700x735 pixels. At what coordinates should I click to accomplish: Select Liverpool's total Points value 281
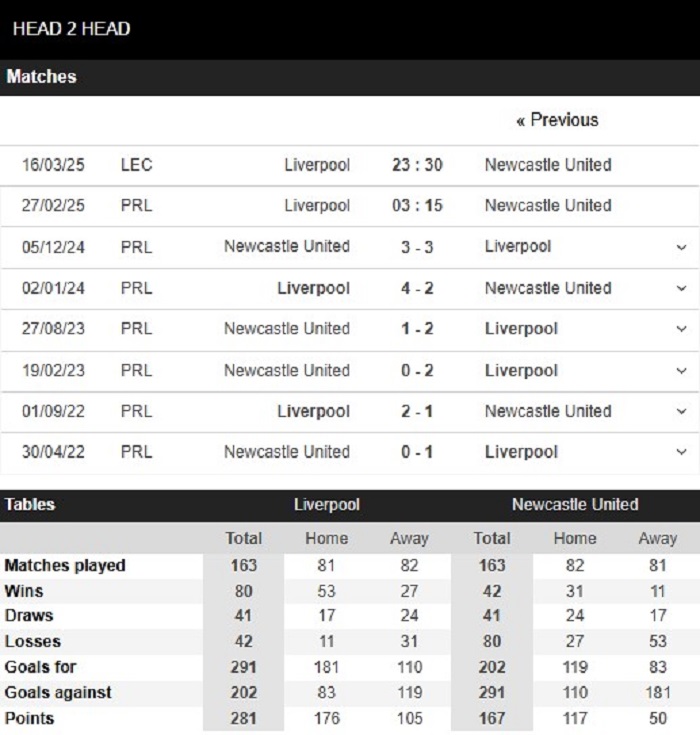243,719
